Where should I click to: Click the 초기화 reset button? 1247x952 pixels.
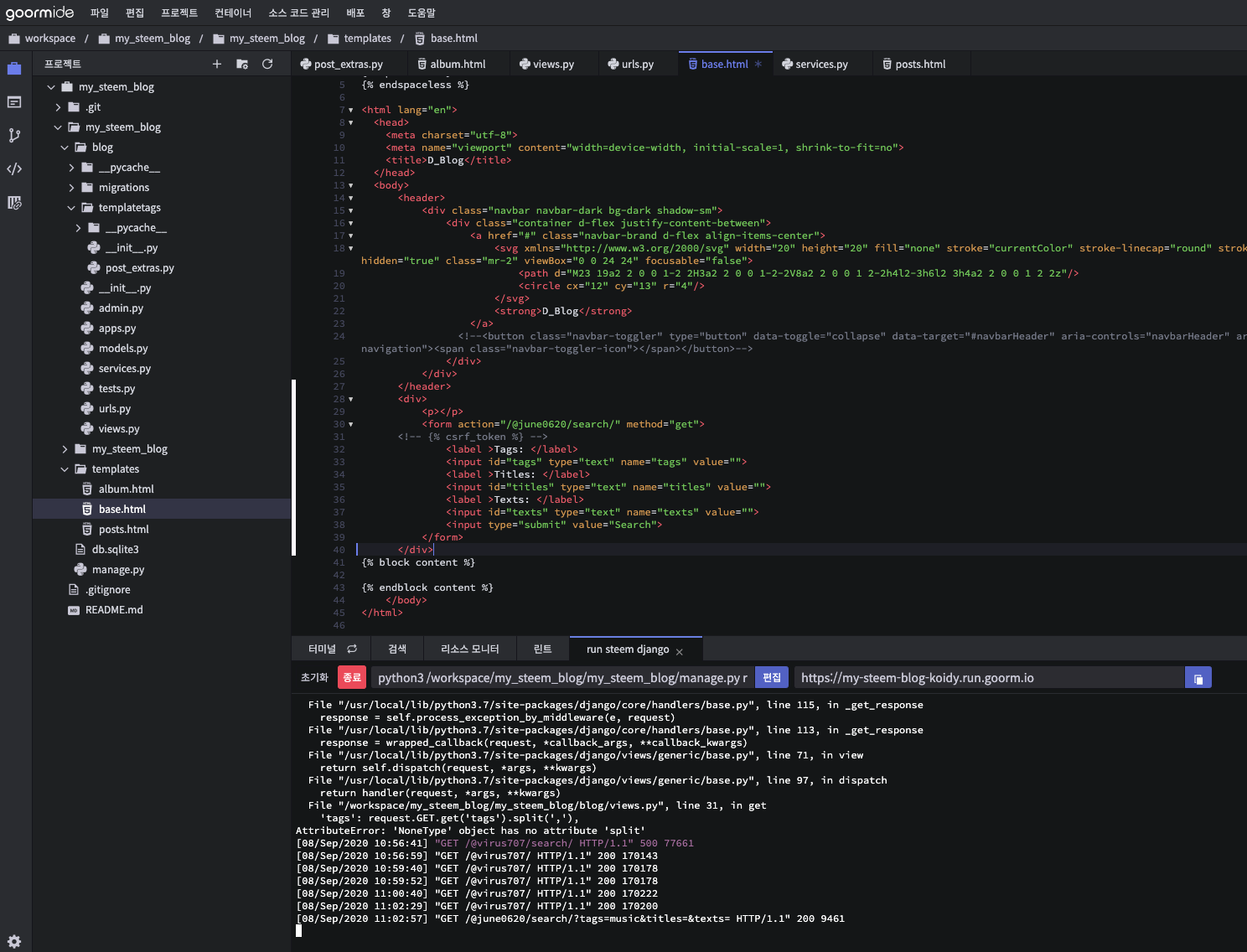pos(314,677)
